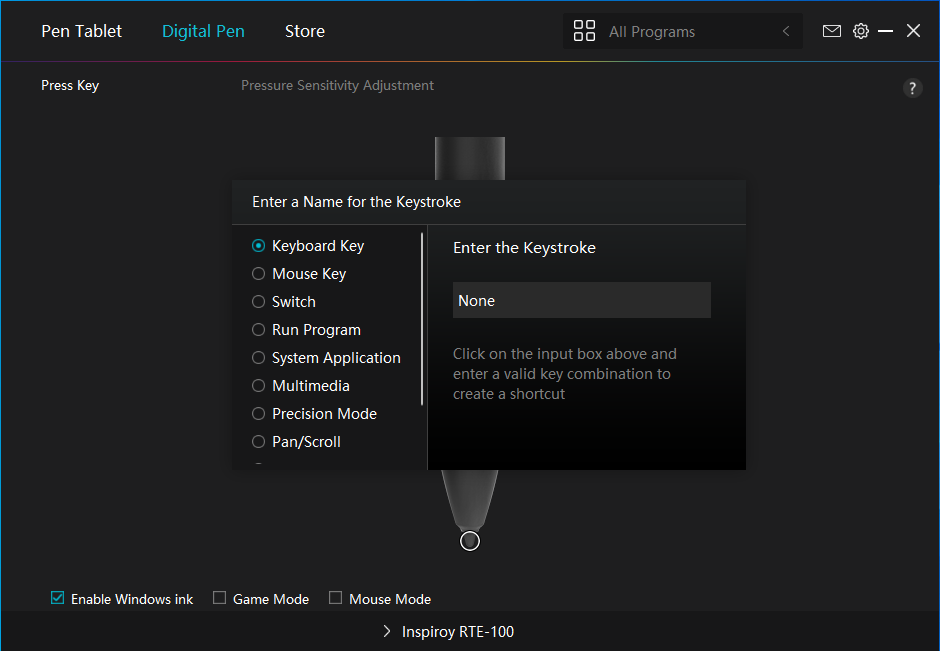
Task: Enable the Game Mode checkbox
Action: [x=219, y=599]
